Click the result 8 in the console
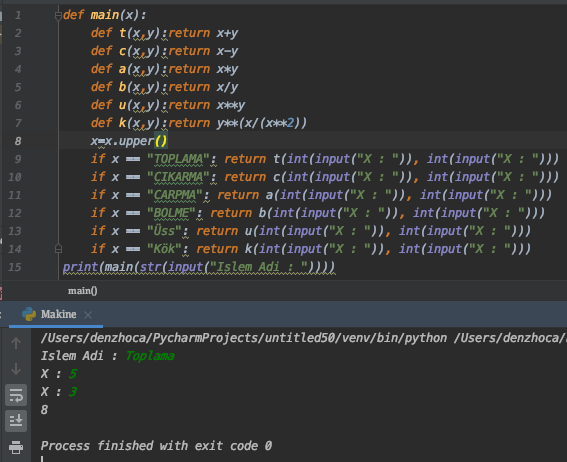The height and width of the screenshot is (462, 567). click(x=44, y=410)
